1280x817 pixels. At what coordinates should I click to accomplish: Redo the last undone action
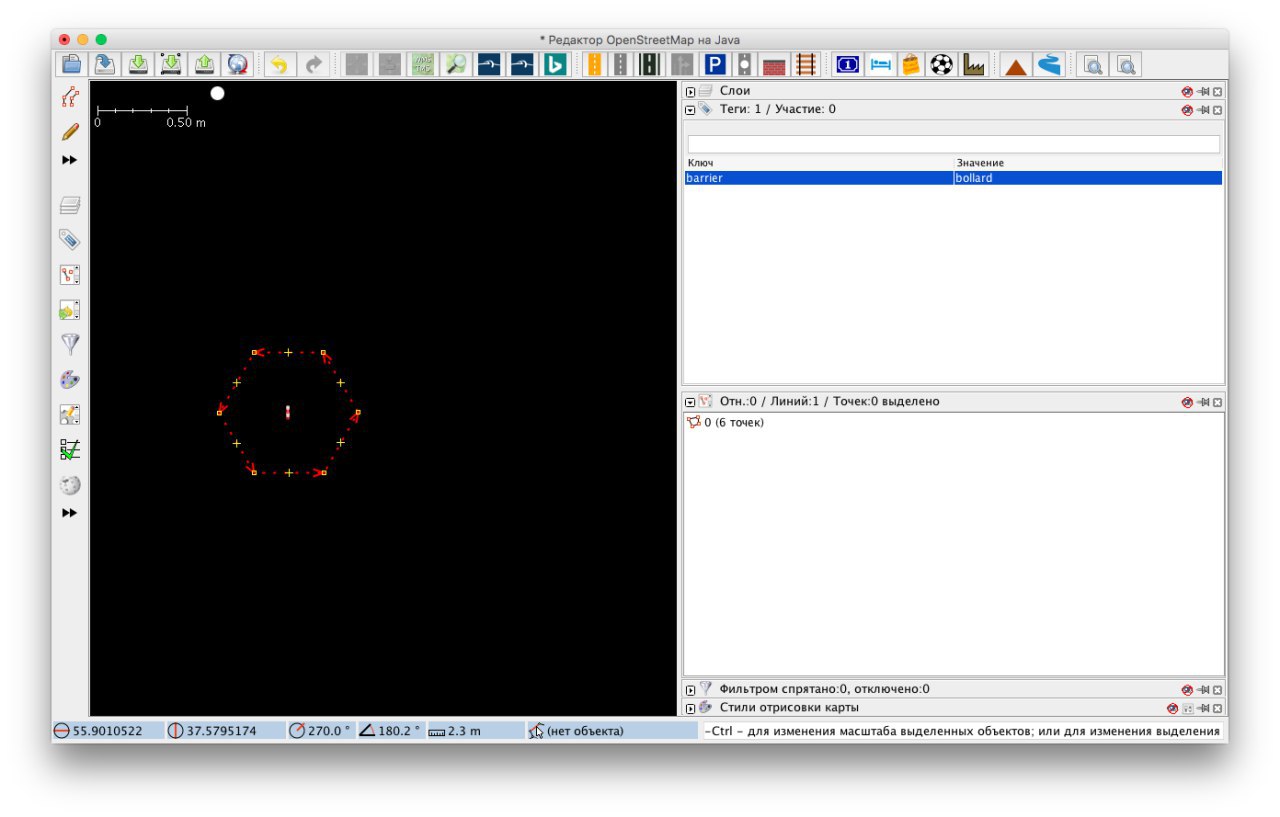pyautogui.click(x=313, y=64)
